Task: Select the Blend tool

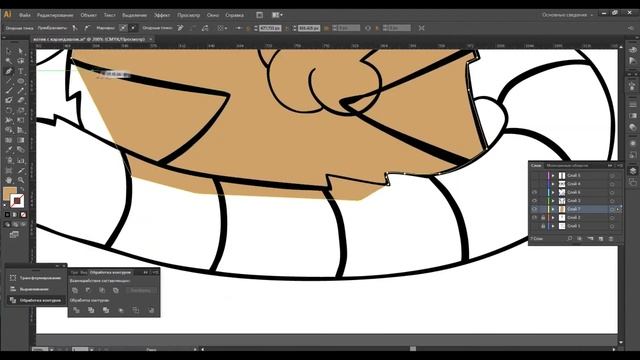Action: pyautogui.click(x=20, y=150)
